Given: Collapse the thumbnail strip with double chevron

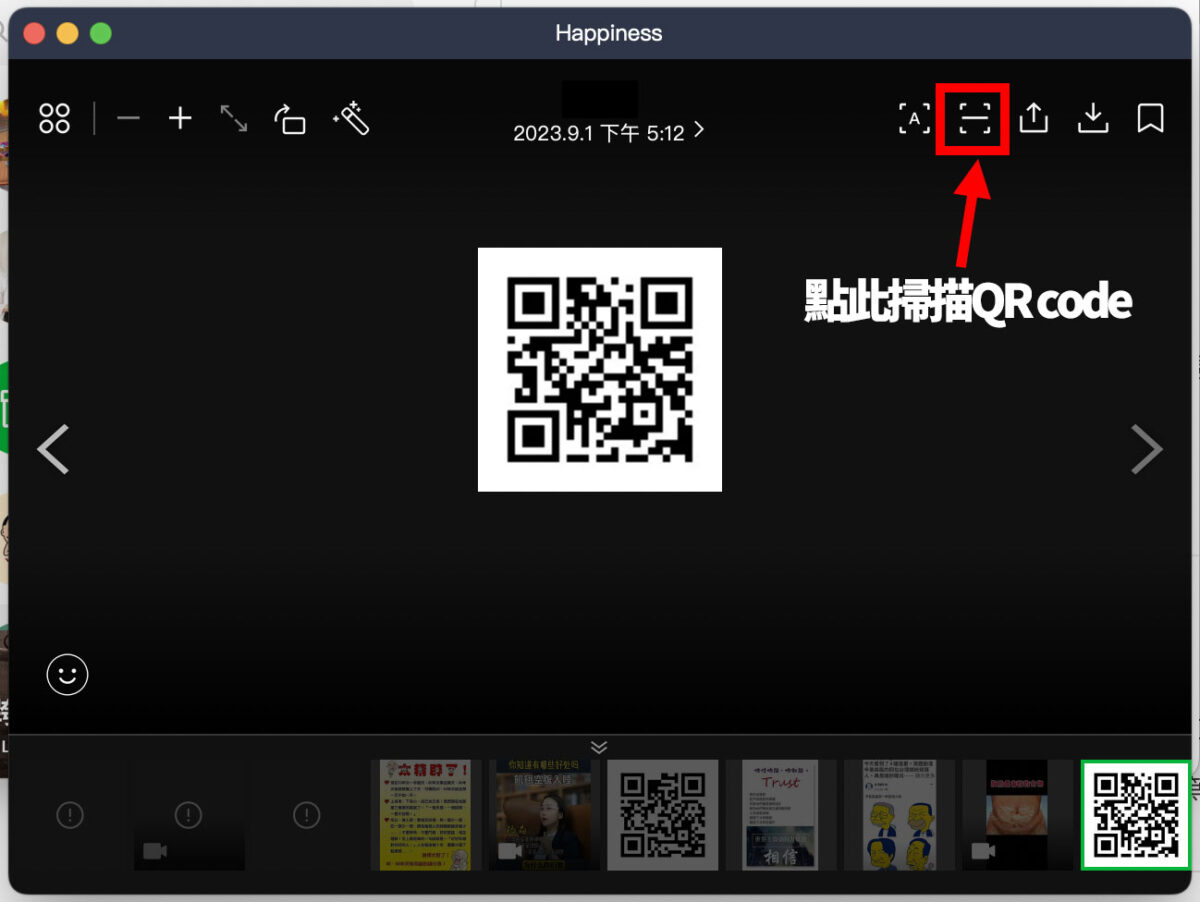Looking at the screenshot, I should (x=599, y=747).
